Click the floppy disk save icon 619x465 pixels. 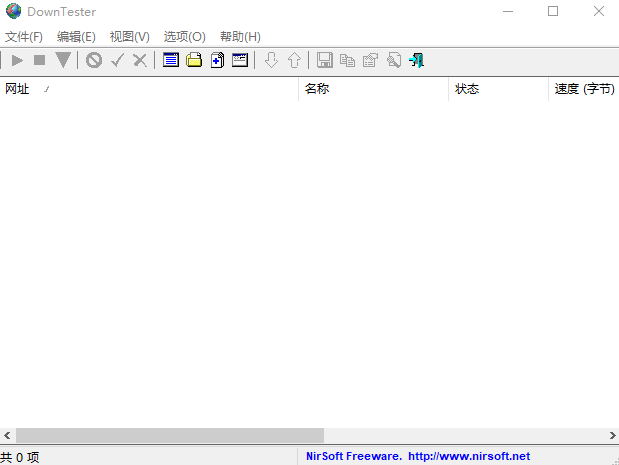[325, 61]
